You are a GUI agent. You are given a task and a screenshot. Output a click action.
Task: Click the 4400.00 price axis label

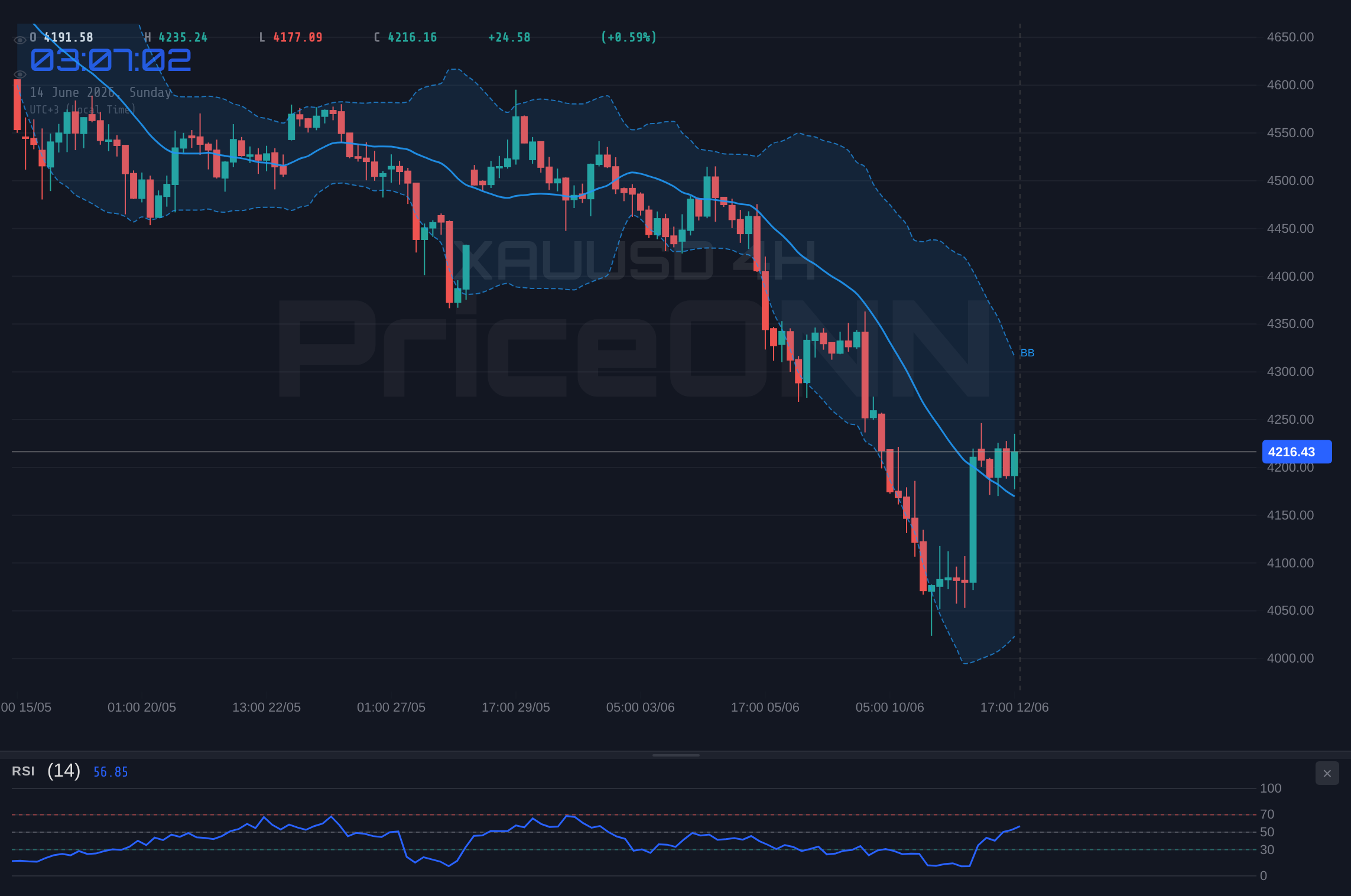[x=1290, y=277]
